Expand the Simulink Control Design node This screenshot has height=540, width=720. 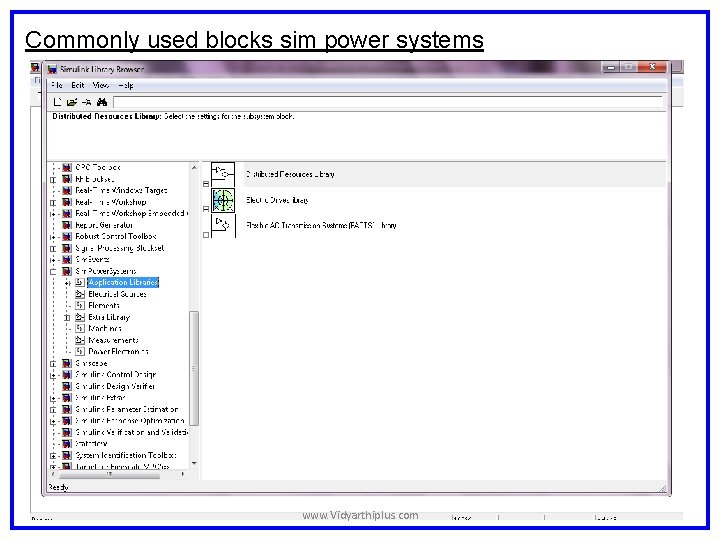[53, 375]
